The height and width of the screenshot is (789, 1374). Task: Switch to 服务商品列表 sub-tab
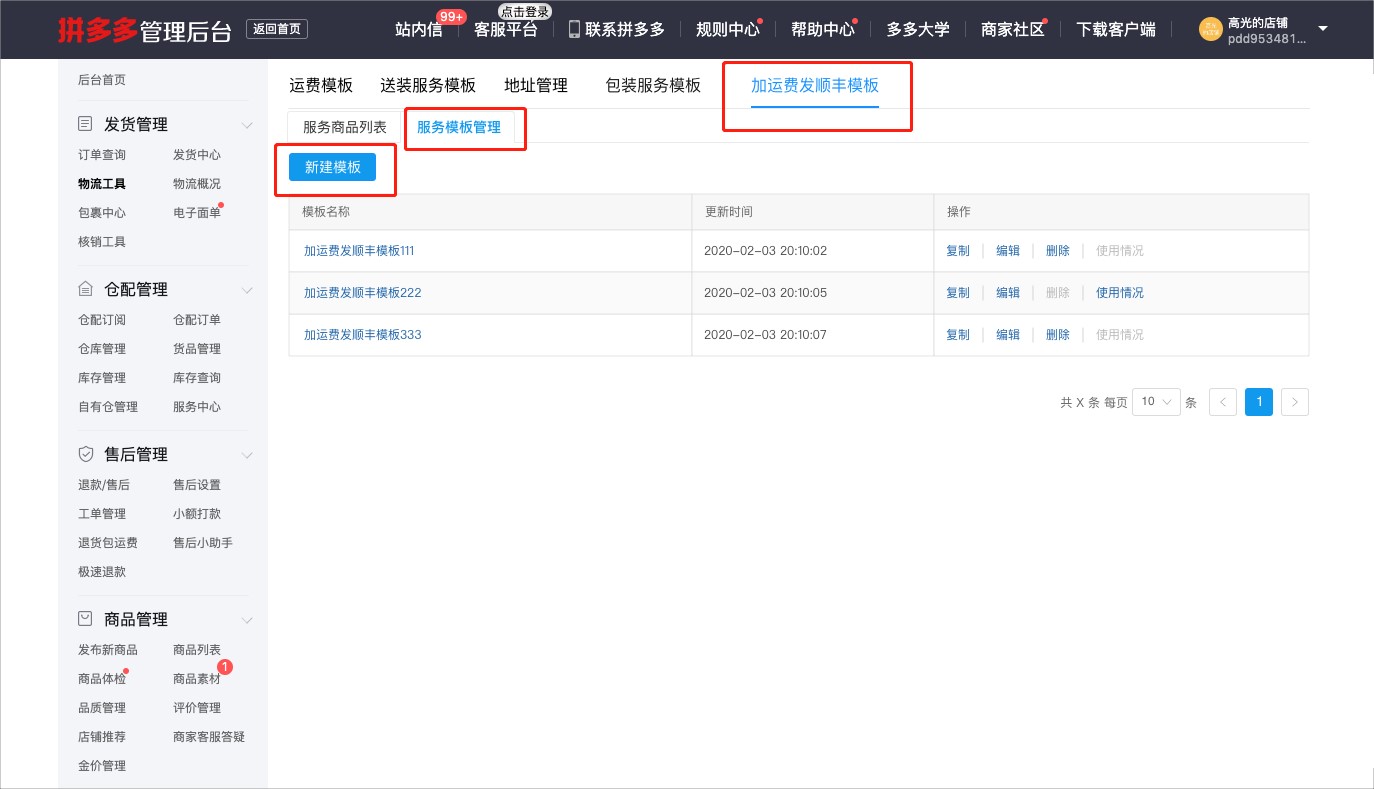[345, 127]
